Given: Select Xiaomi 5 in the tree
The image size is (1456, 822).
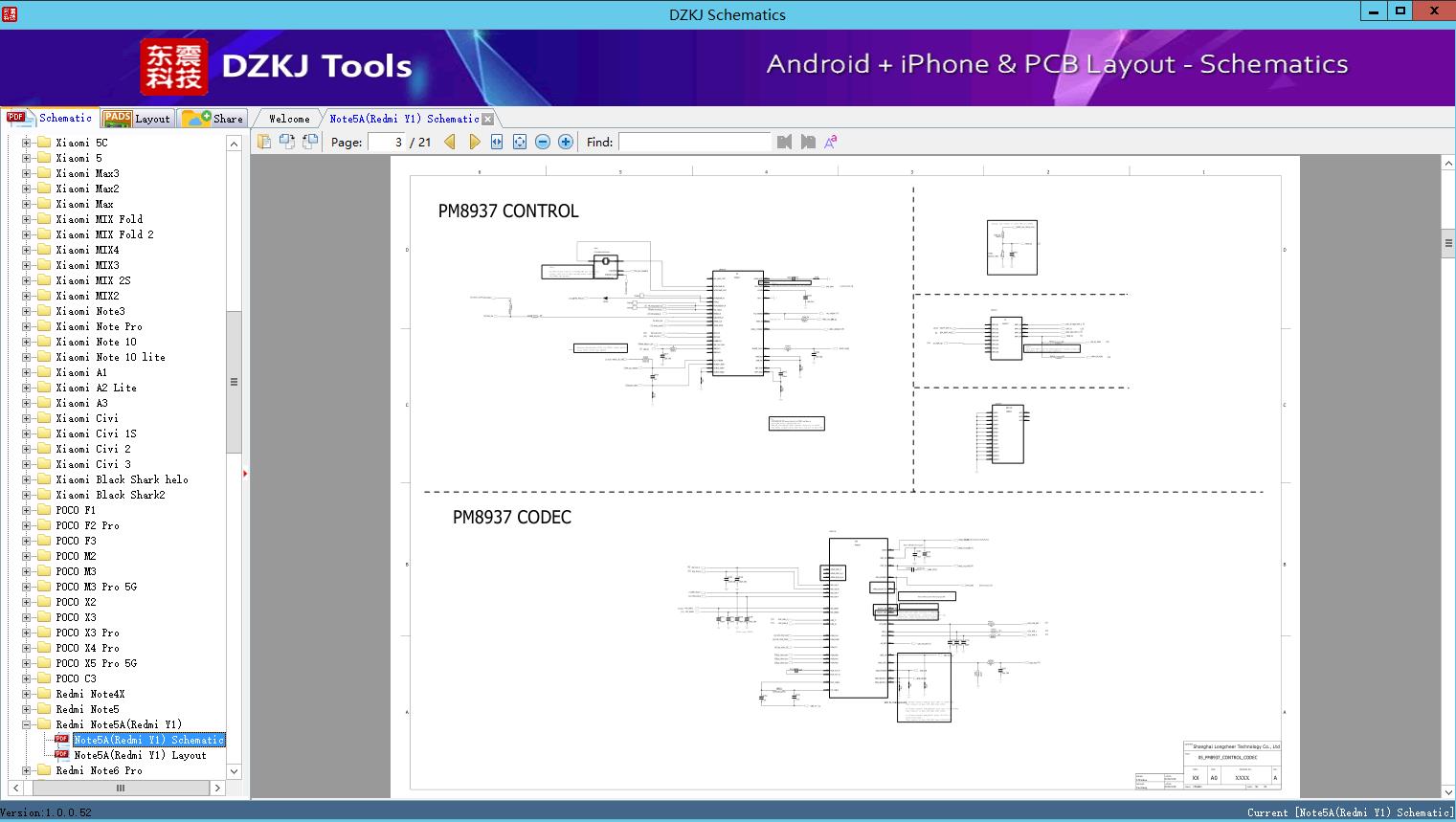Looking at the screenshot, I should pos(78,158).
